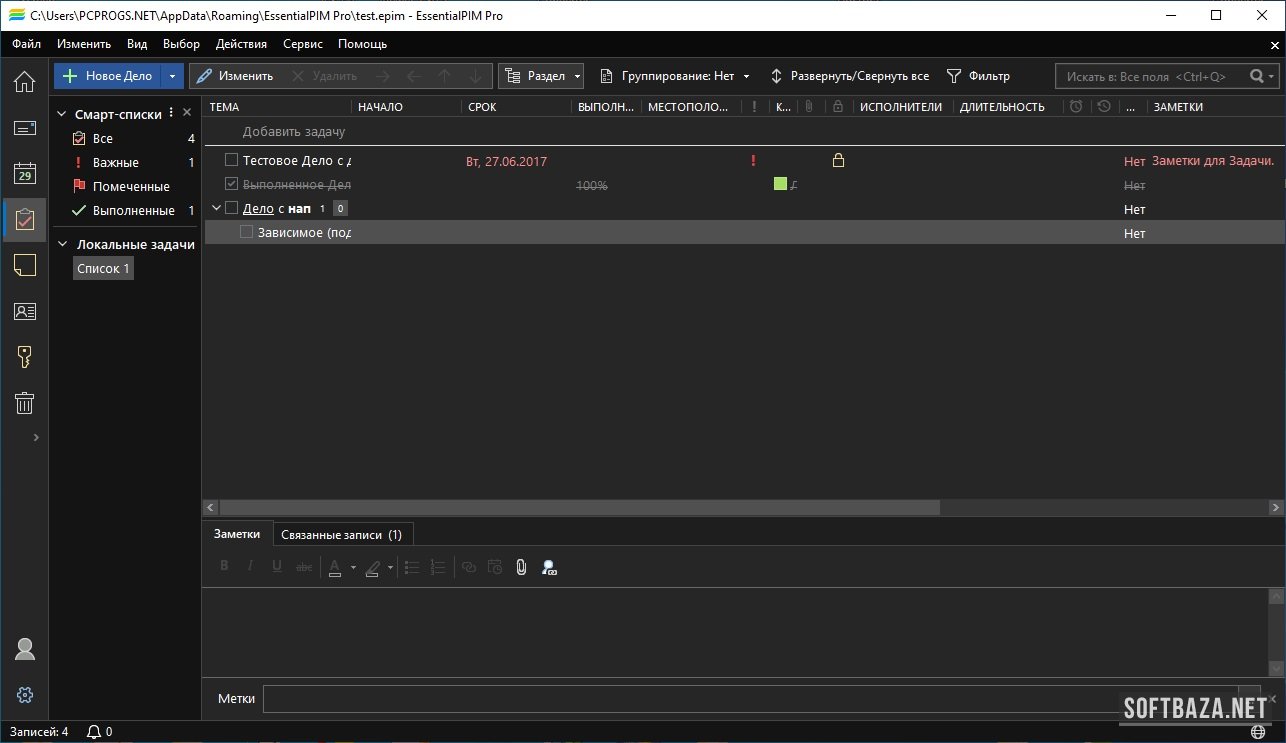Image resolution: width=1286 pixels, height=743 pixels.
Task: Open the Calendar module in sidebar
Action: 24,173
